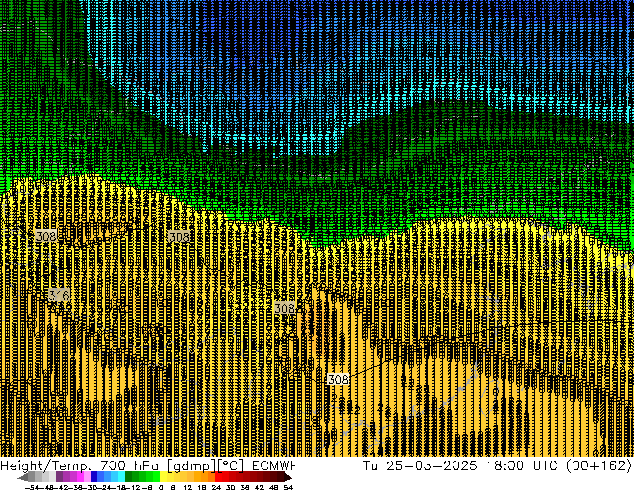Click the [°C] unit label
The image size is (634, 490).
tap(230, 466)
